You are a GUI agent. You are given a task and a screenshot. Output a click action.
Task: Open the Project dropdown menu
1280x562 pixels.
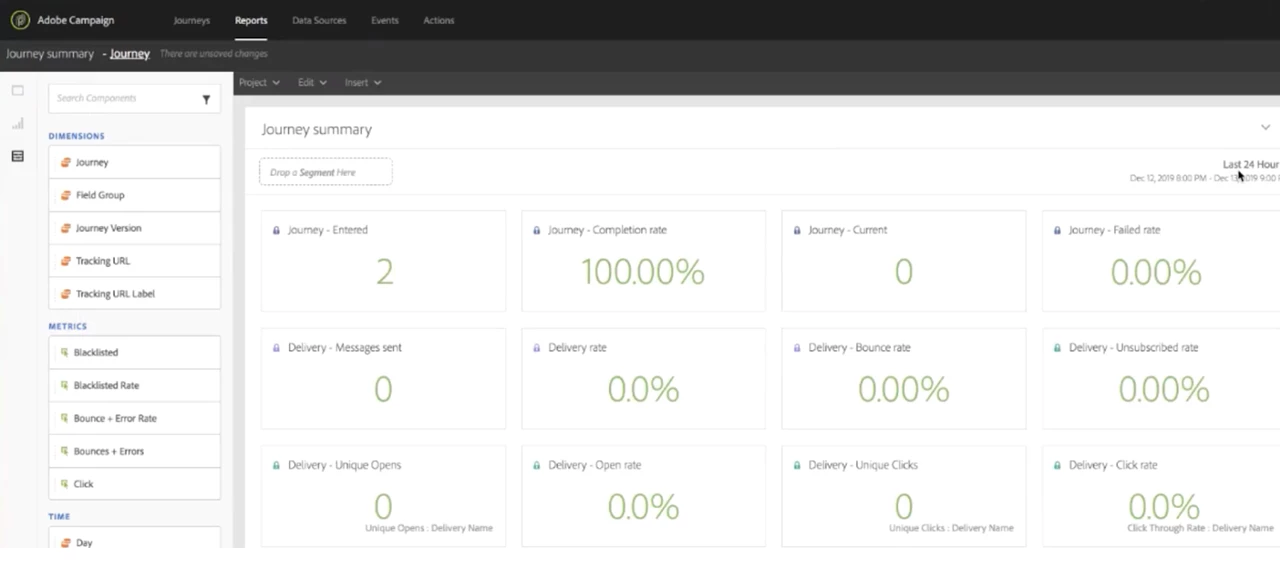click(259, 82)
